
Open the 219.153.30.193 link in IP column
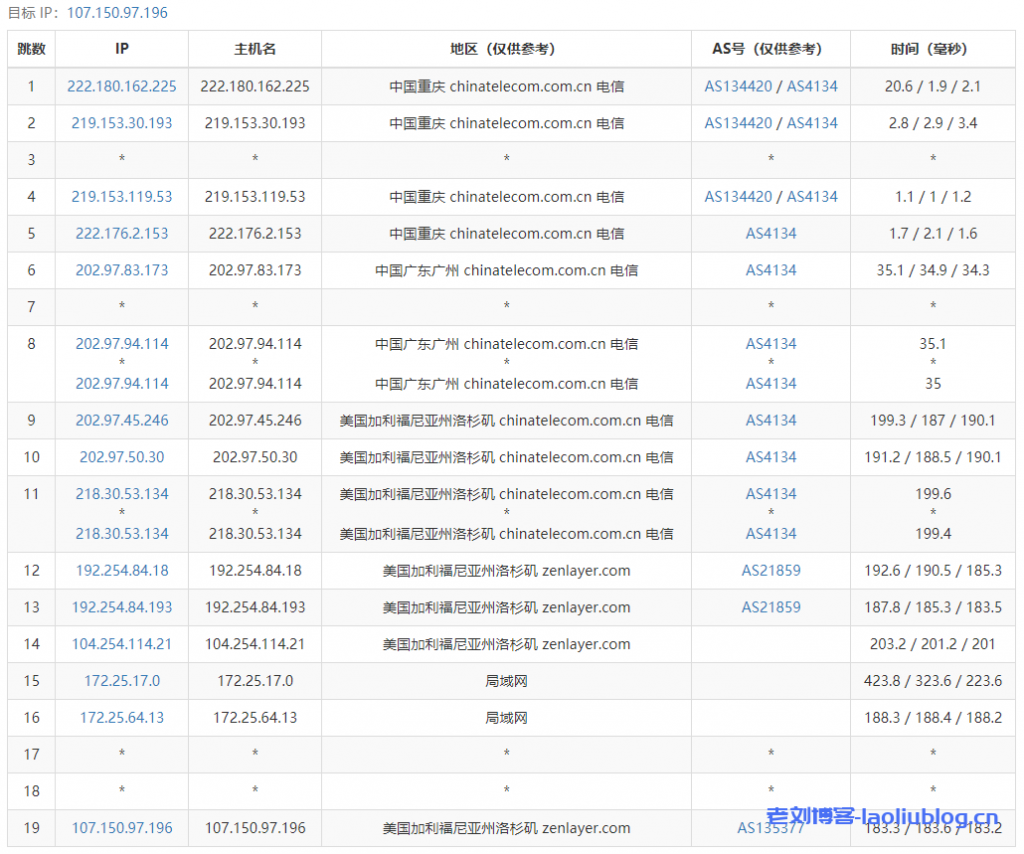[x=122, y=124]
